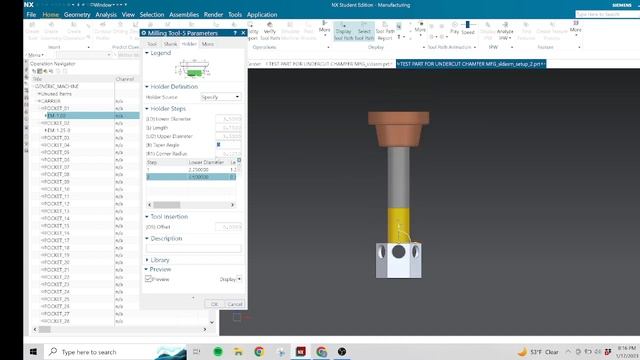The height and width of the screenshot is (360, 640).
Task: Select step 1 row in holder table
Action: [x=191, y=169]
